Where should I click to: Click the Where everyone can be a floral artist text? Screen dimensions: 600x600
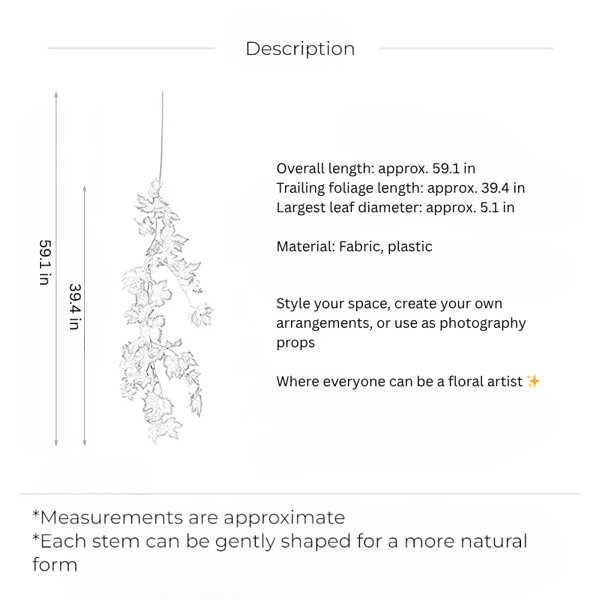coord(399,382)
